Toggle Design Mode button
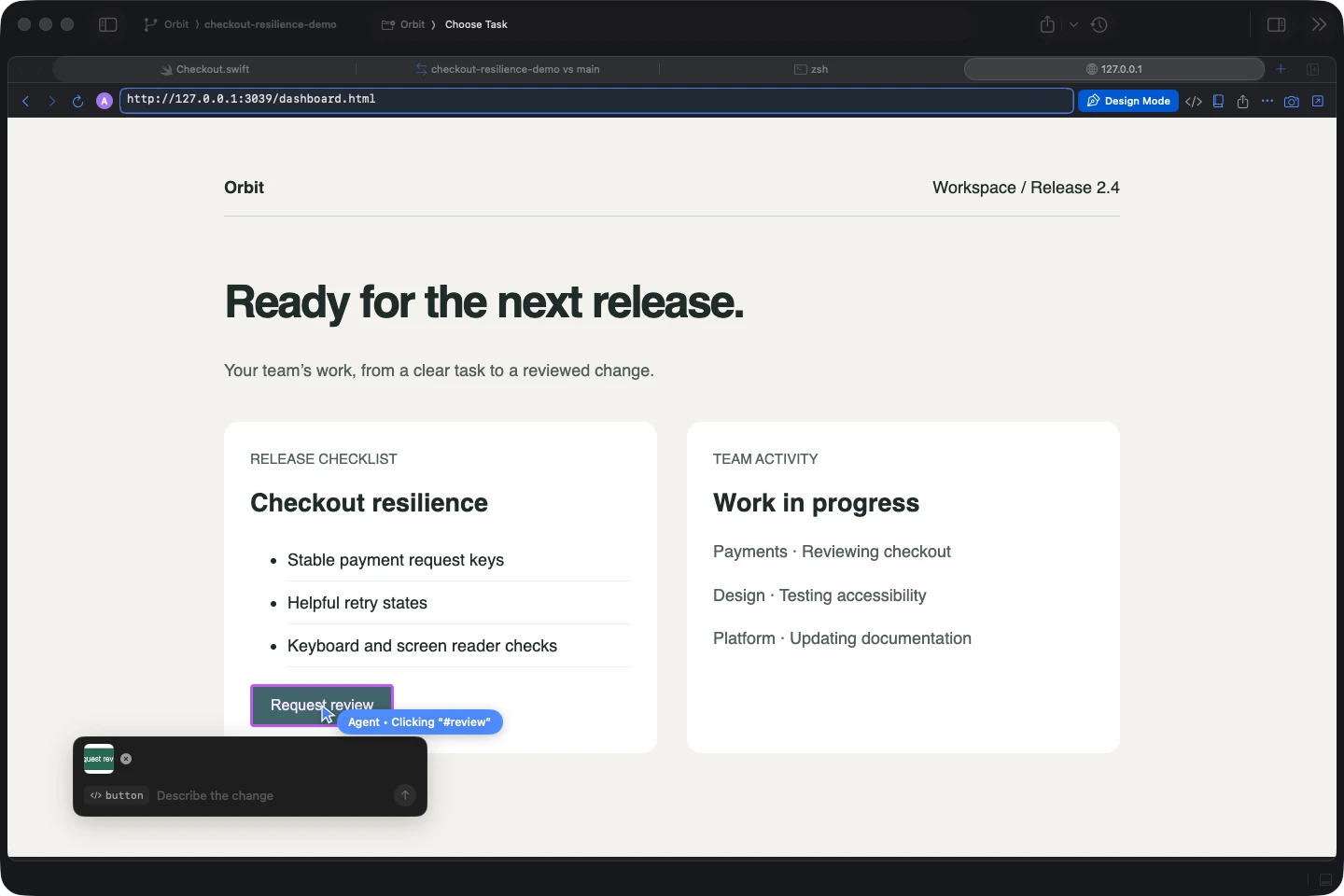 click(x=1128, y=101)
